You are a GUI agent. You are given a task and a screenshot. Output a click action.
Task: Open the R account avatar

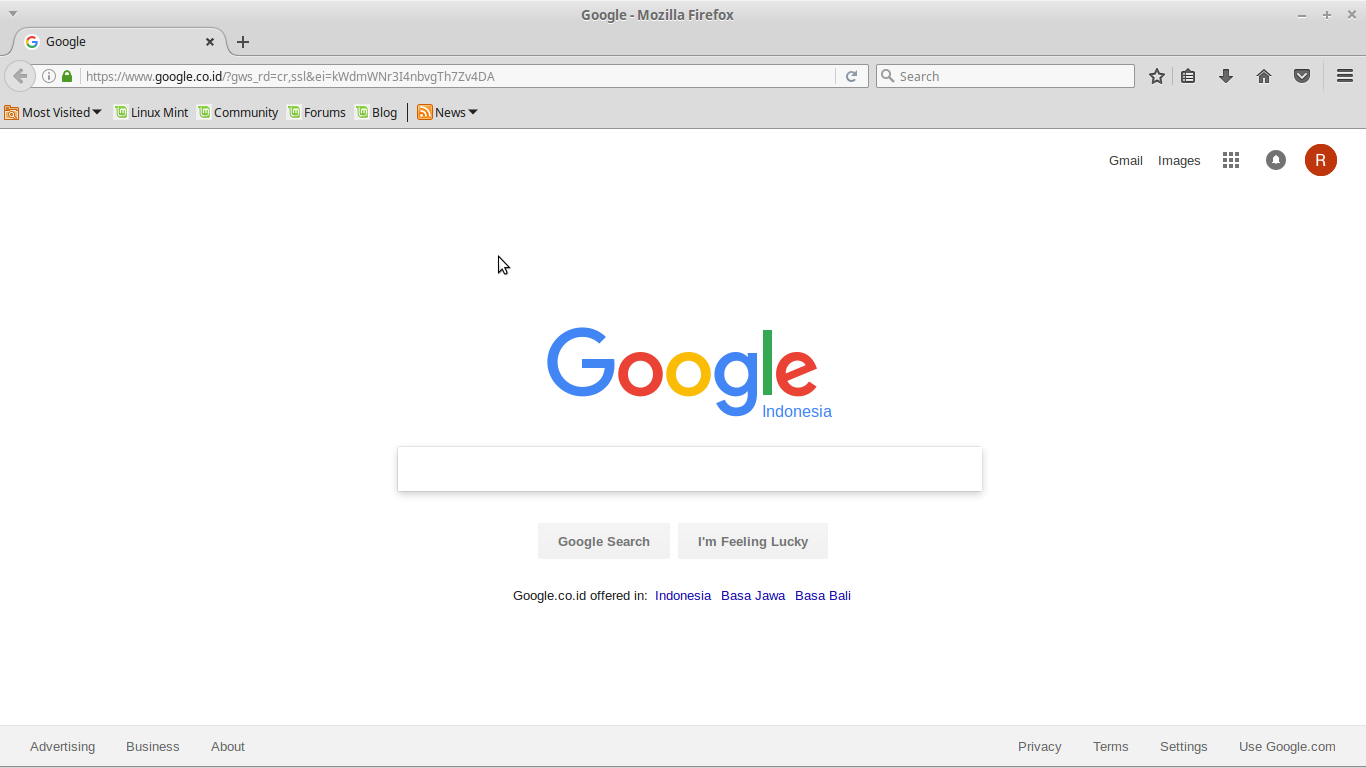[1321, 160]
